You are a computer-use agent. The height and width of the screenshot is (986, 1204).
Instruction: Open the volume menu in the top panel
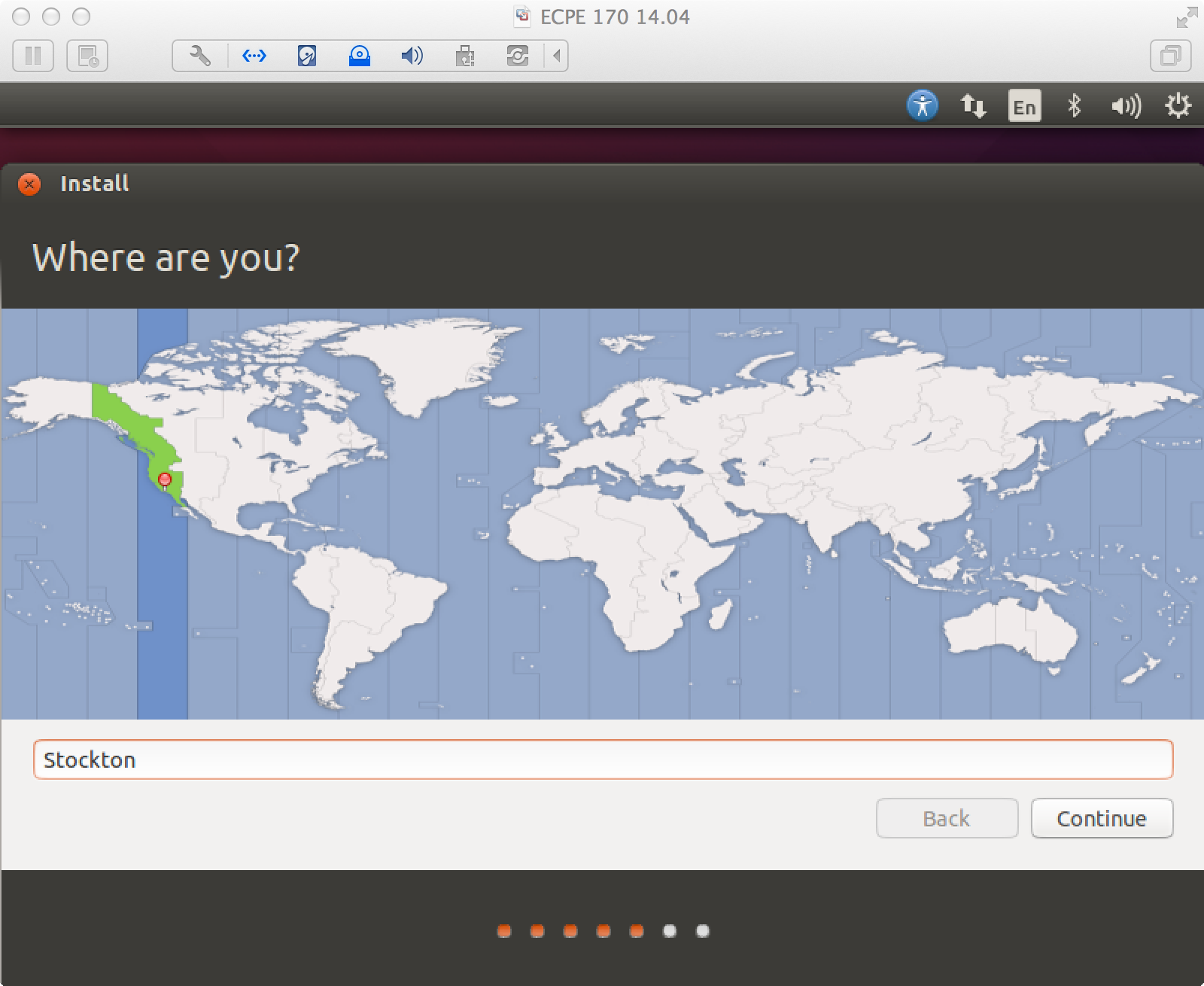click(1125, 105)
